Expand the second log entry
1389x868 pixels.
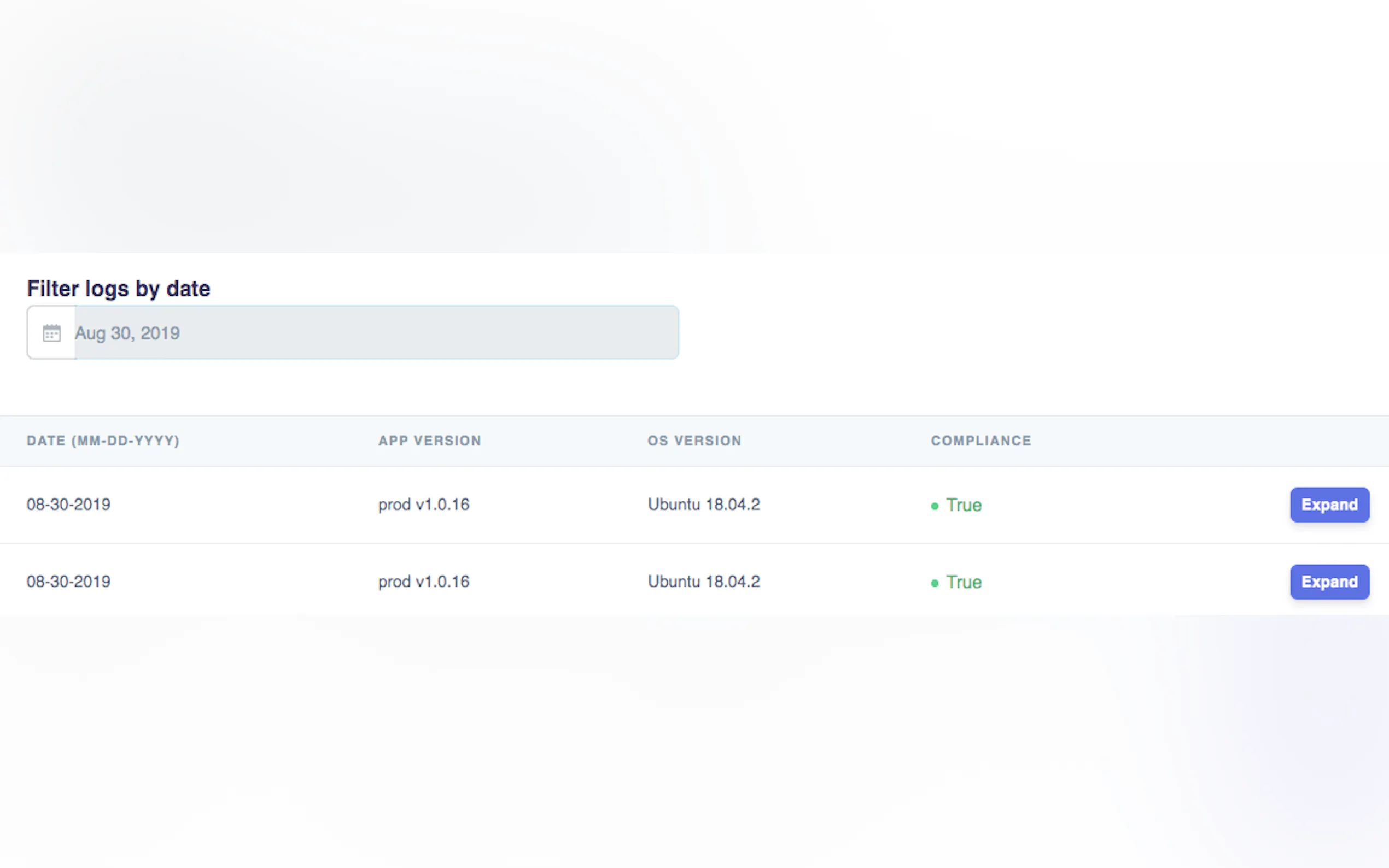click(1329, 582)
